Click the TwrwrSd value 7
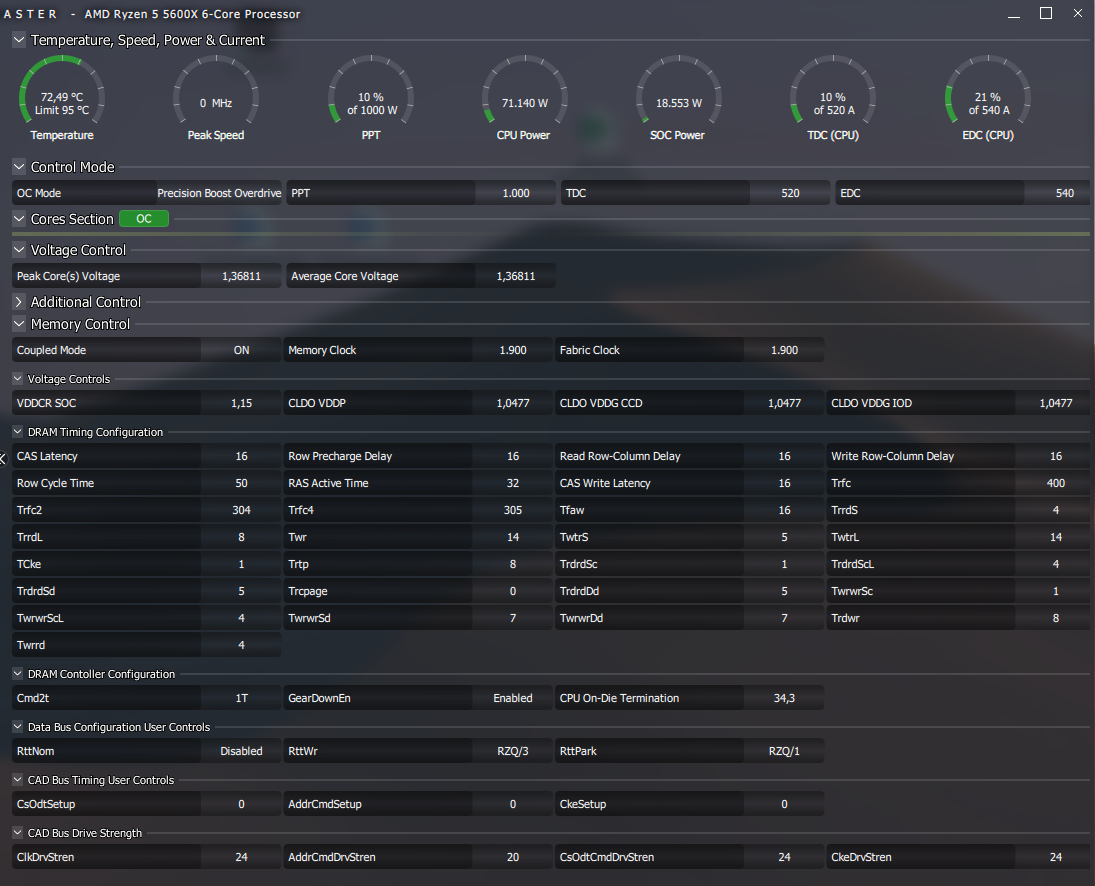Image resolution: width=1095 pixels, height=886 pixels. 513,619
